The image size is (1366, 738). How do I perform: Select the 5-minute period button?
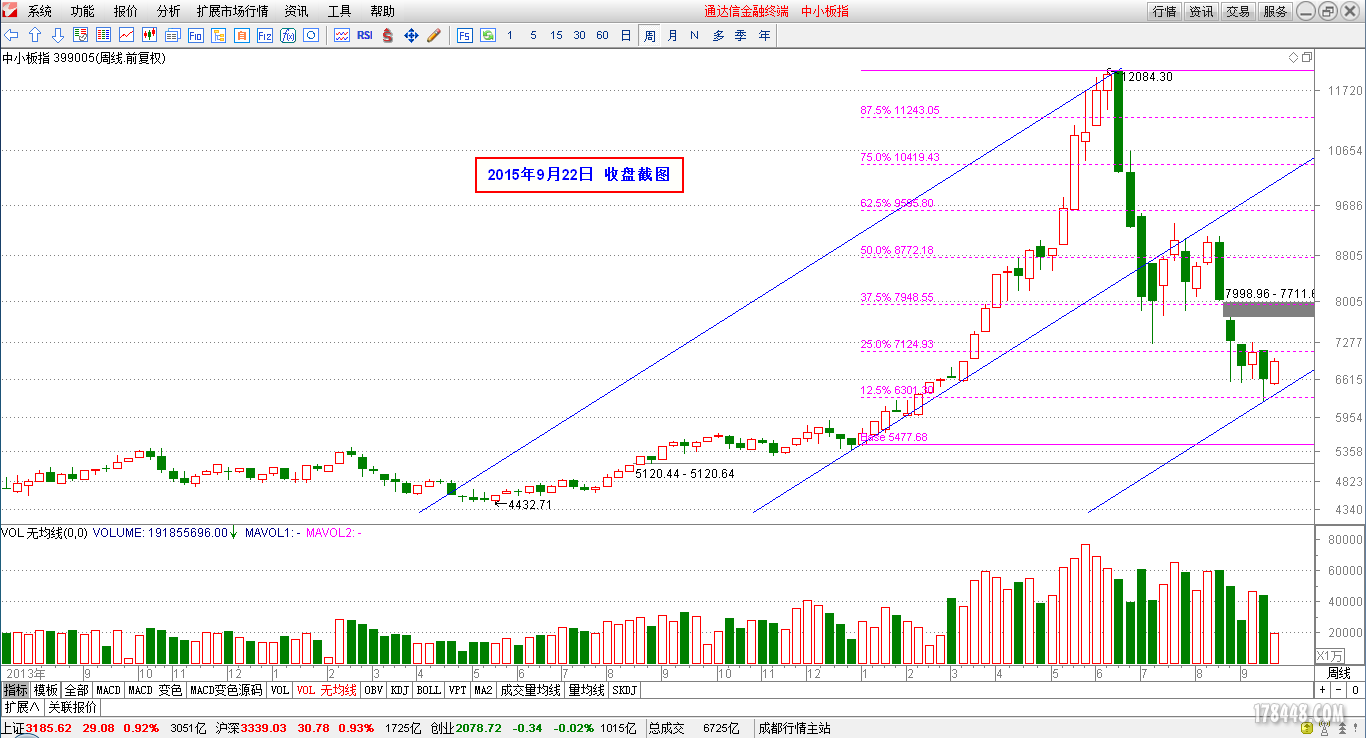pyautogui.click(x=533, y=35)
